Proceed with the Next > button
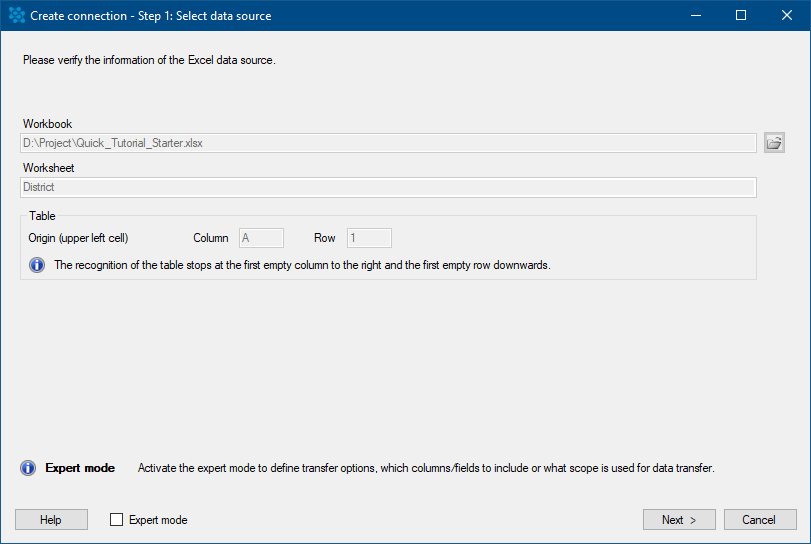 (x=679, y=520)
